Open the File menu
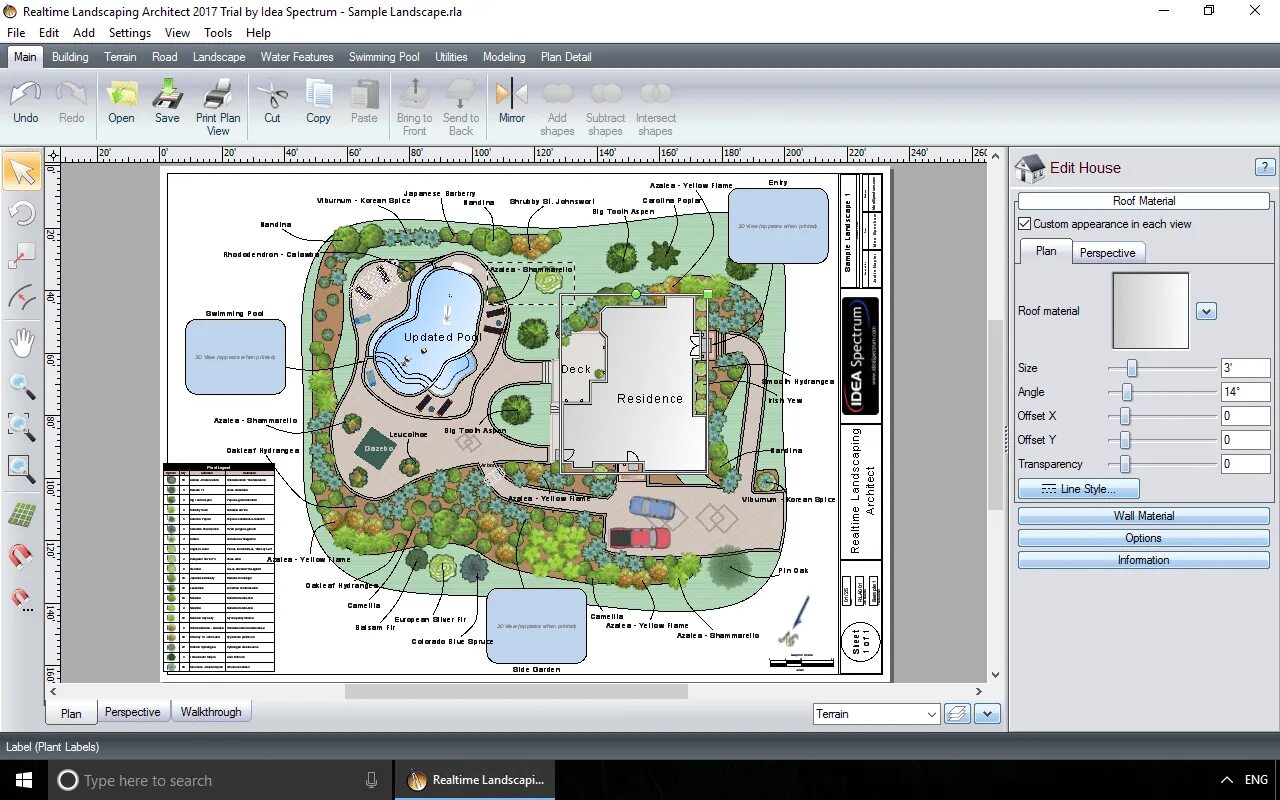The image size is (1280, 800). [x=16, y=33]
